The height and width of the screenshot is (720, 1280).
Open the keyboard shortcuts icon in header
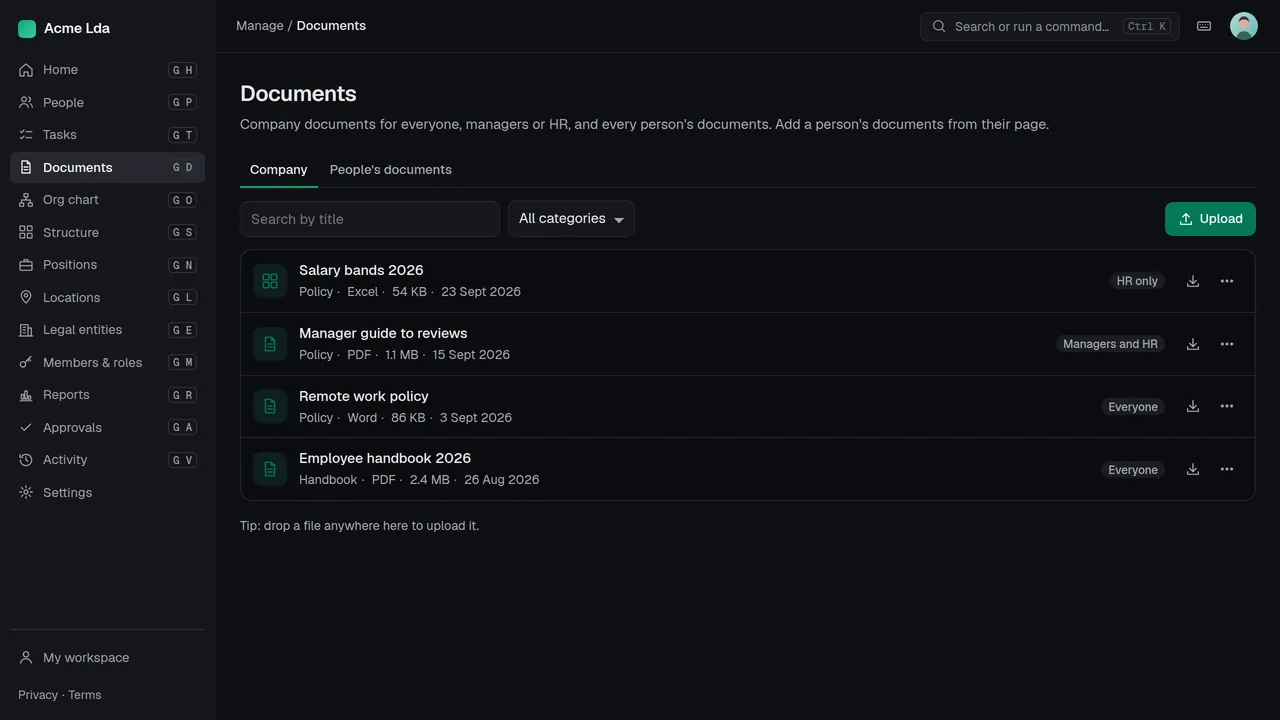pyautogui.click(x=1204, y=26)
